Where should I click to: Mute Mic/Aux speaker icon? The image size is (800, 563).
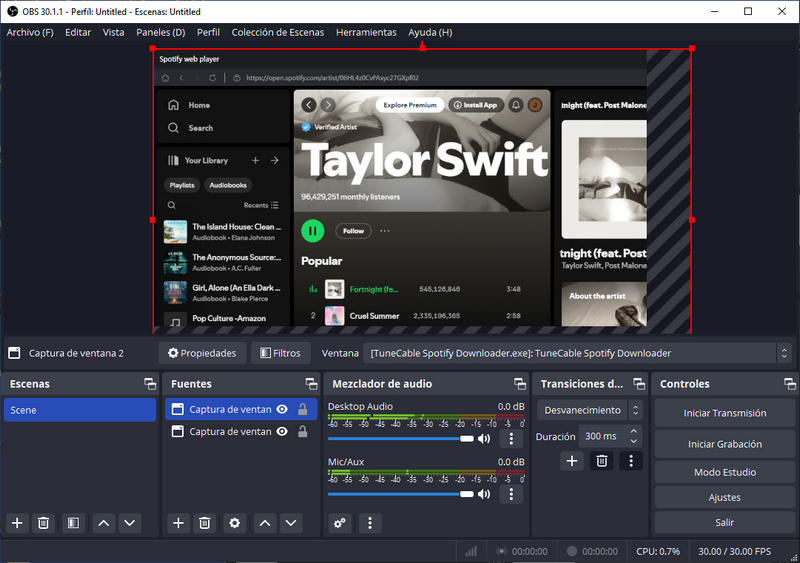coord(484,494)
